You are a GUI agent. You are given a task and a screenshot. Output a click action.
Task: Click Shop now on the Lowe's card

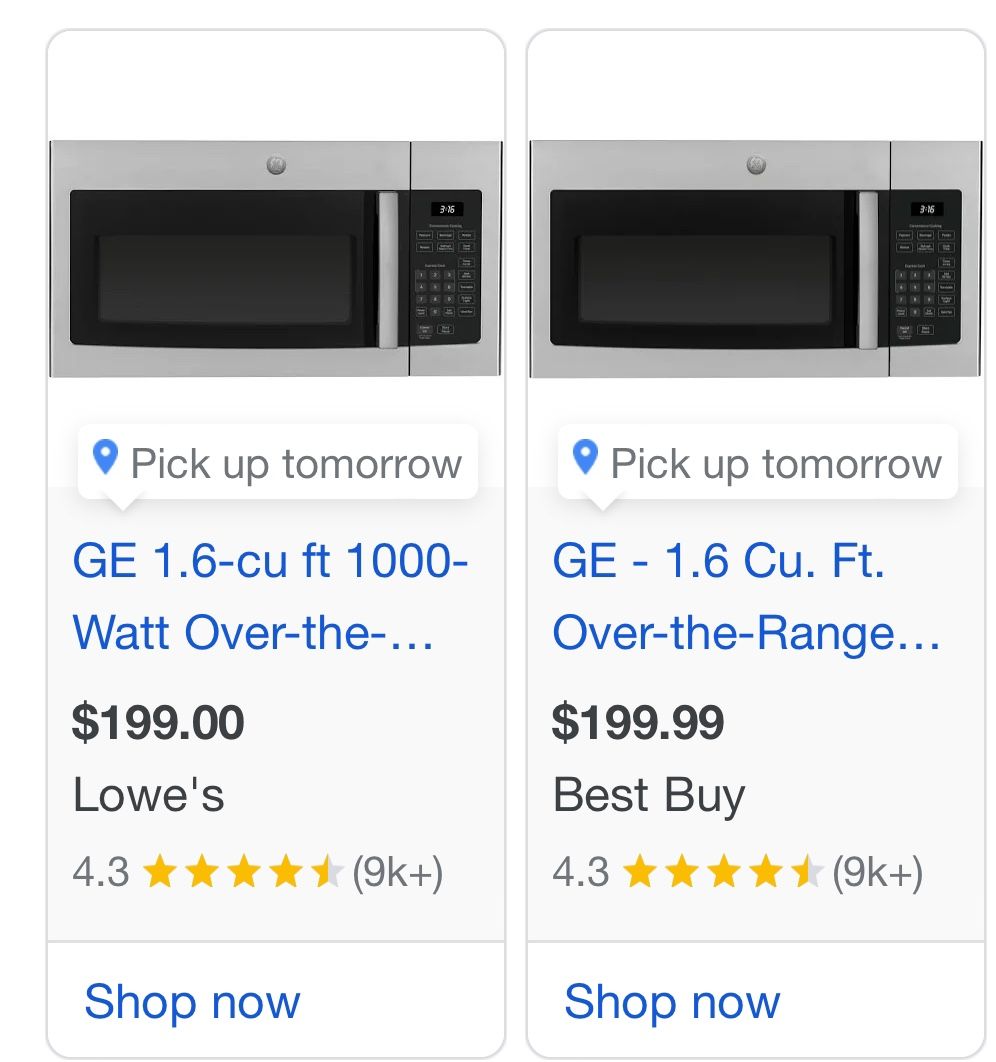click(x=192, y=1002)
